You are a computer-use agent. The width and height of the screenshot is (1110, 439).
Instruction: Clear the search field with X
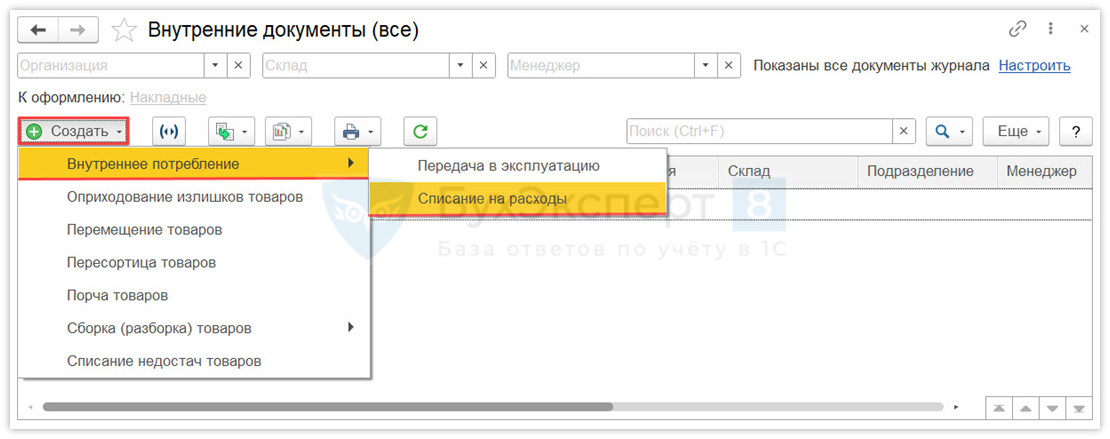click(x=903, y=131)
